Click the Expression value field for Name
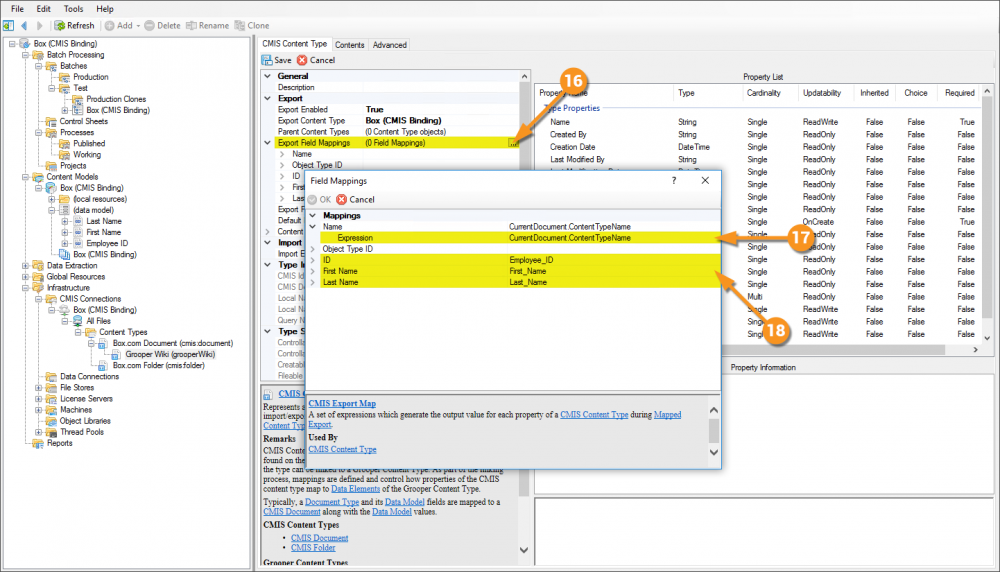 [x=614, y=238]
